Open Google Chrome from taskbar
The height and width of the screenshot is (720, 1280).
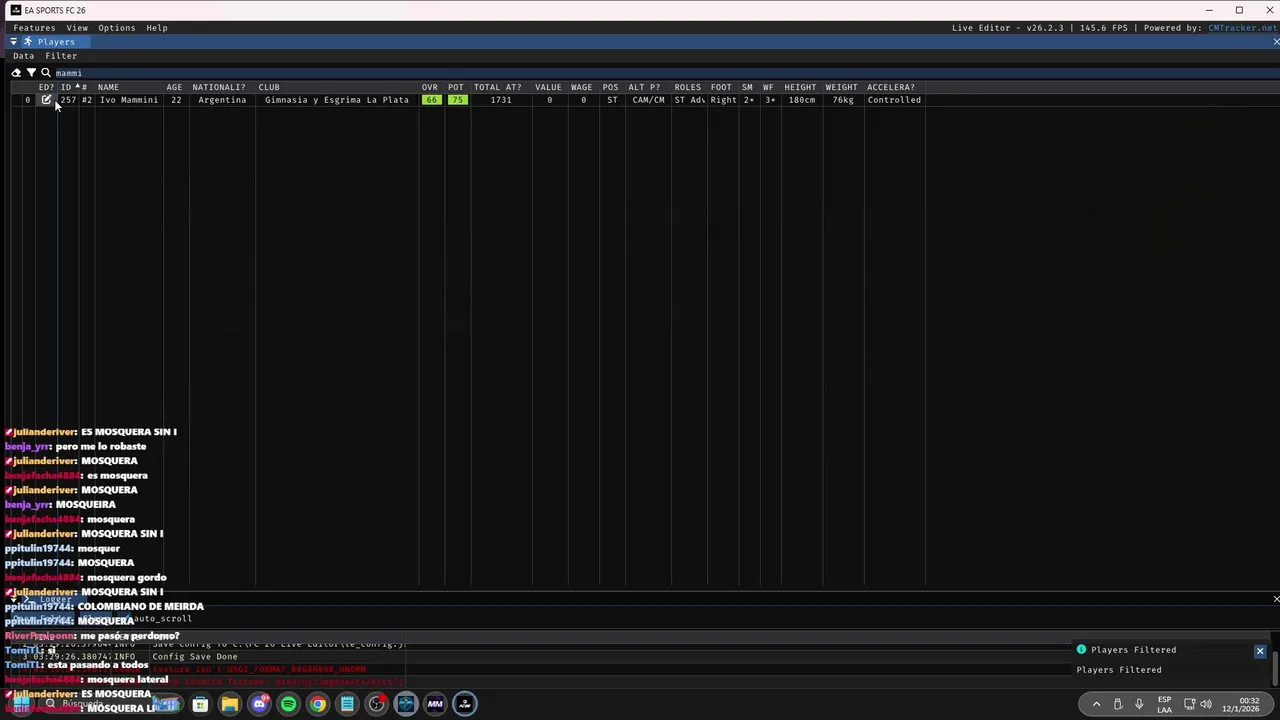tap(317, 704)
